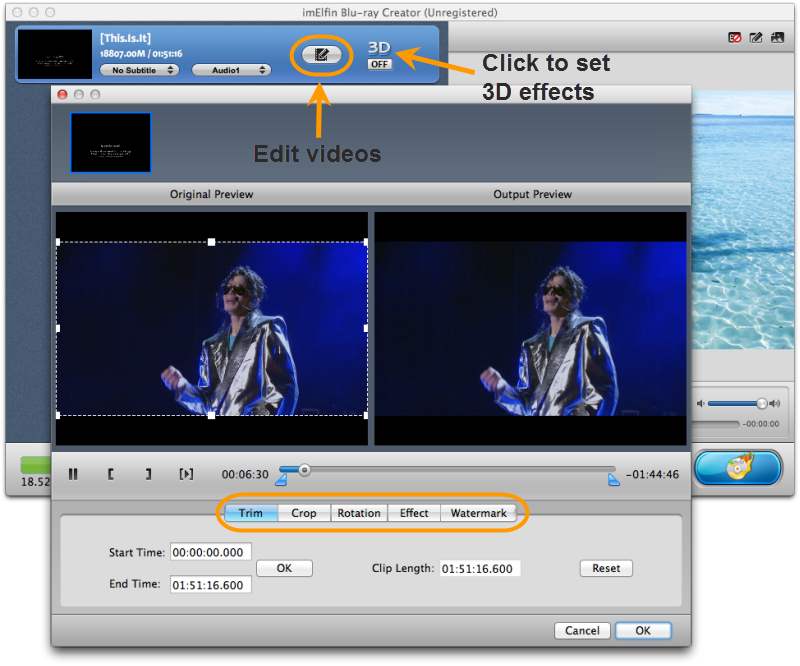Click the delete icon in main window toolbar

pyautogui.click(x=735, y=38)
